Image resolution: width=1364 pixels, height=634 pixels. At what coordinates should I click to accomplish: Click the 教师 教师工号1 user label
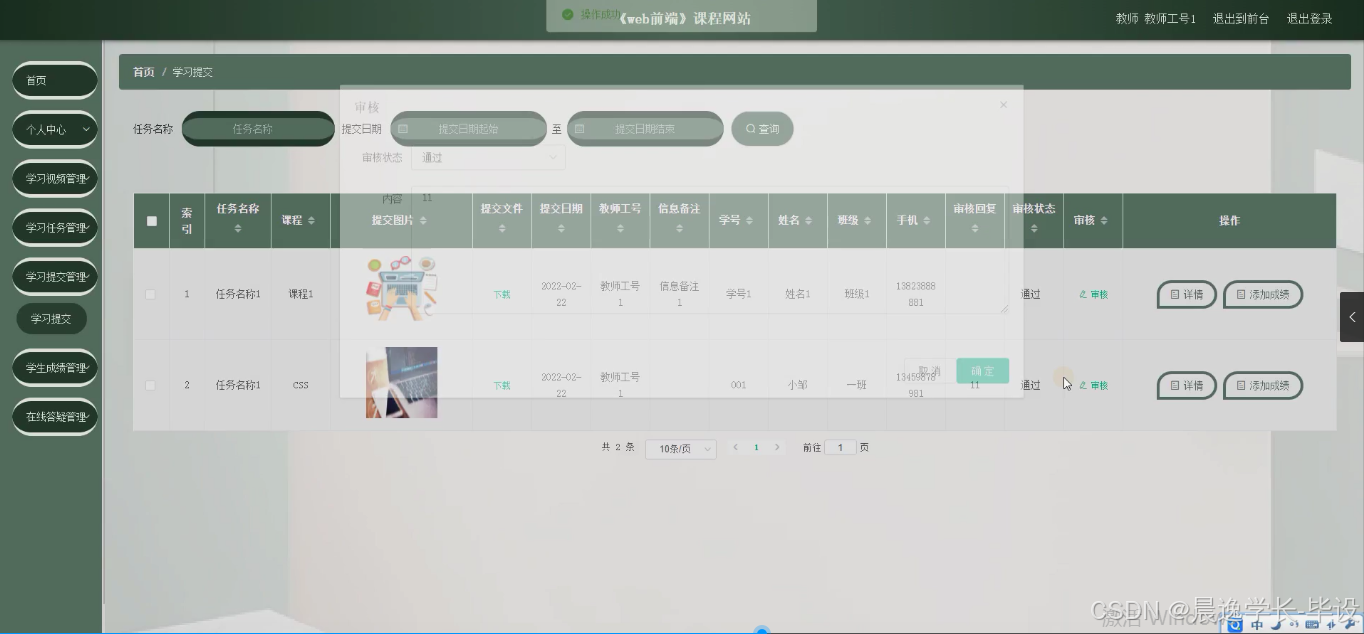click(1155, 18)
